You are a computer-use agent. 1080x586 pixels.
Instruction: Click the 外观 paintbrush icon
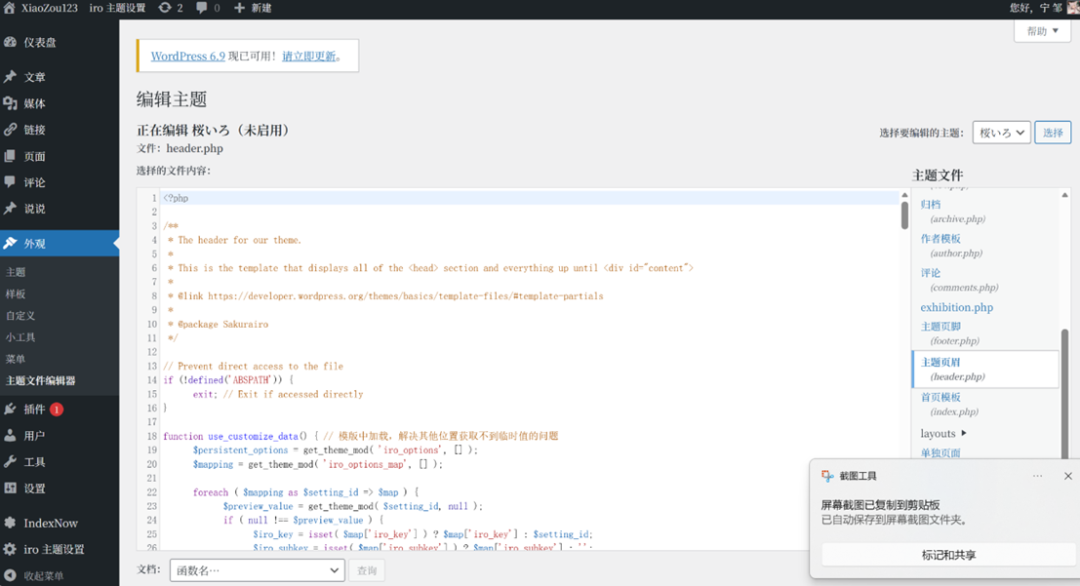10,243
